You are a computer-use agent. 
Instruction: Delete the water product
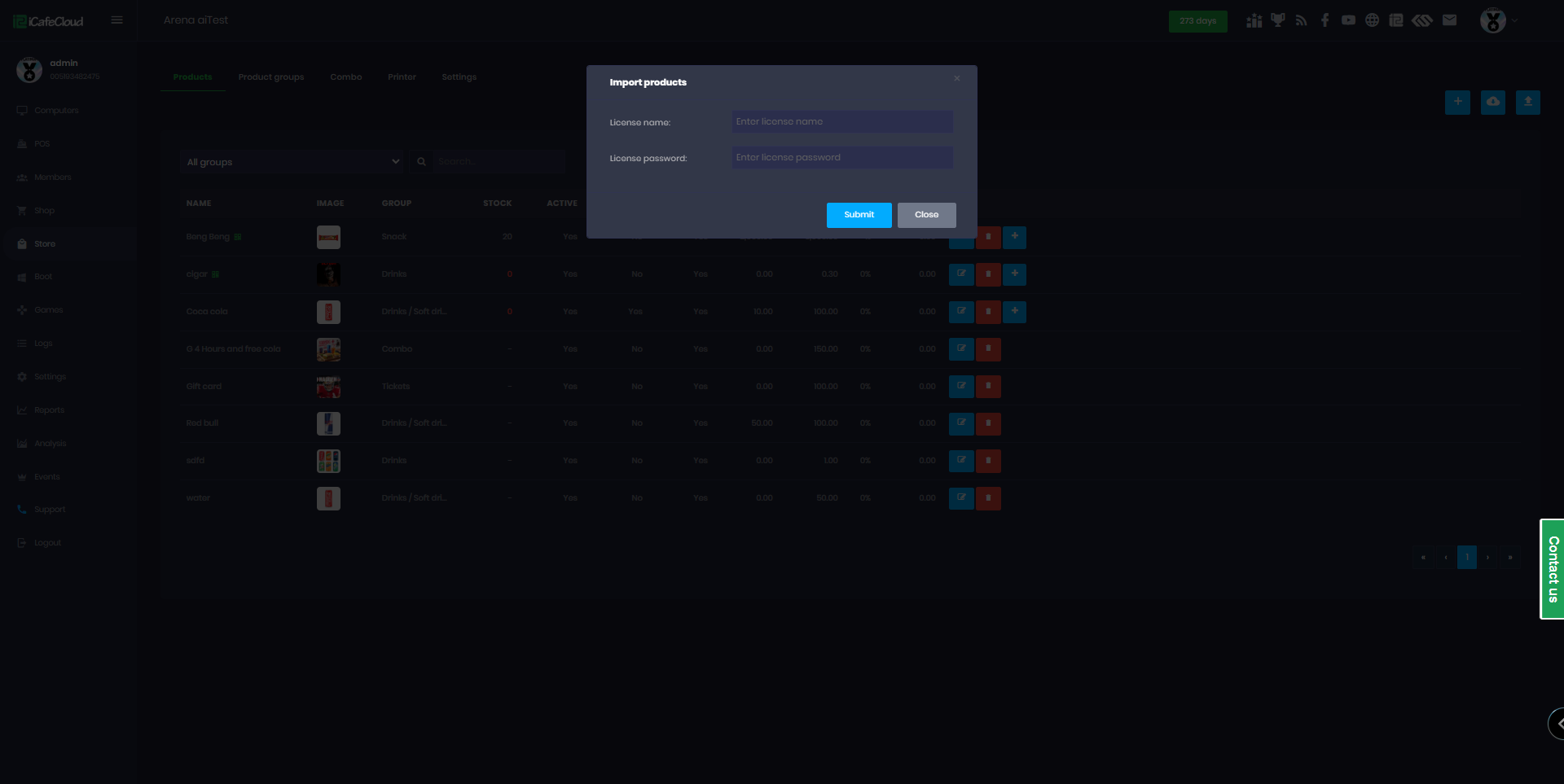pyautogui.click(x=988, y=498)
